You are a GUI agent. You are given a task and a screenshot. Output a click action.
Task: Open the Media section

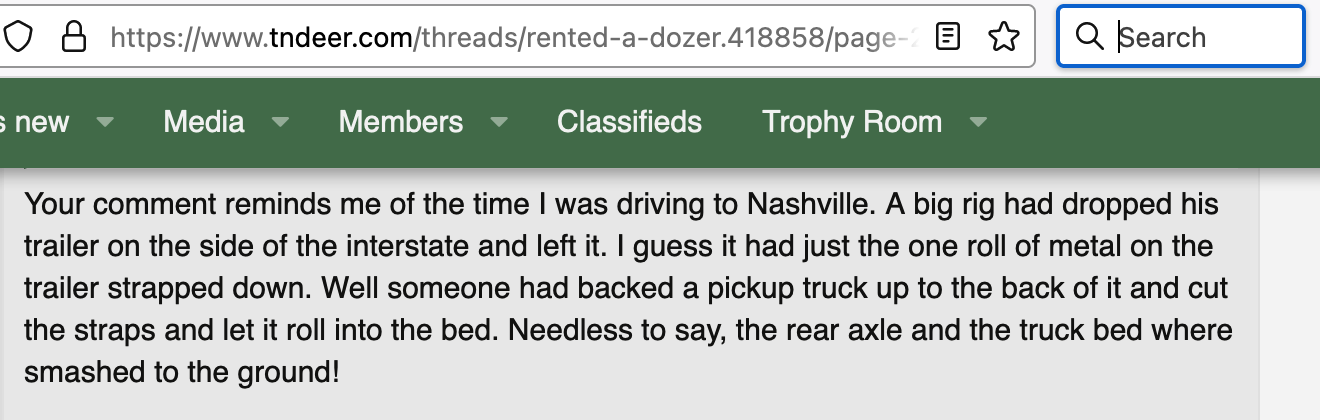(x=204, y=122)
